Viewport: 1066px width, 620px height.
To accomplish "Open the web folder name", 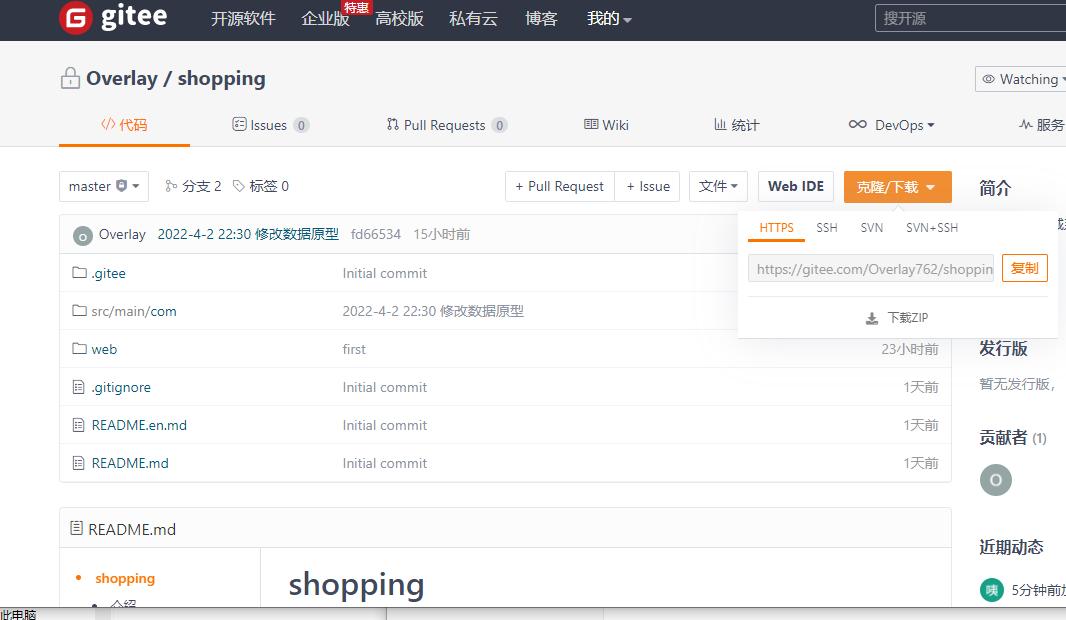I will click(x=104, y=349).
